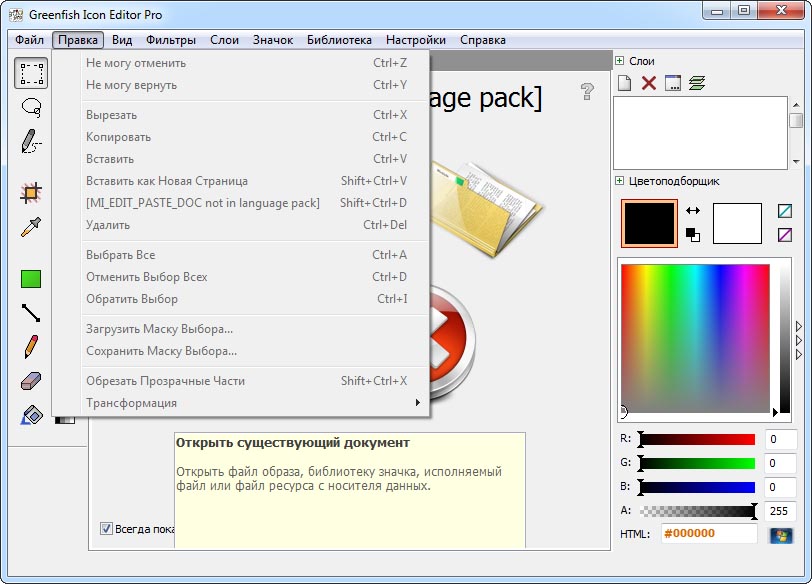Collapse the Цветоподборщик panel
The height and width of the screenshot is (584, 812).
point(620,181)
